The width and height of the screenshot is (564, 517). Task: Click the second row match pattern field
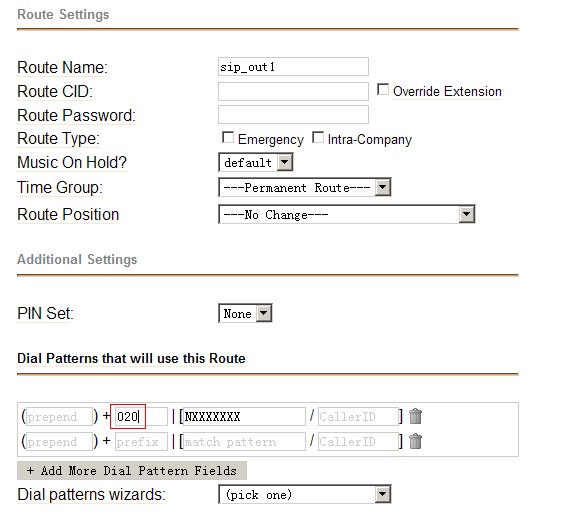pos(244,441)
